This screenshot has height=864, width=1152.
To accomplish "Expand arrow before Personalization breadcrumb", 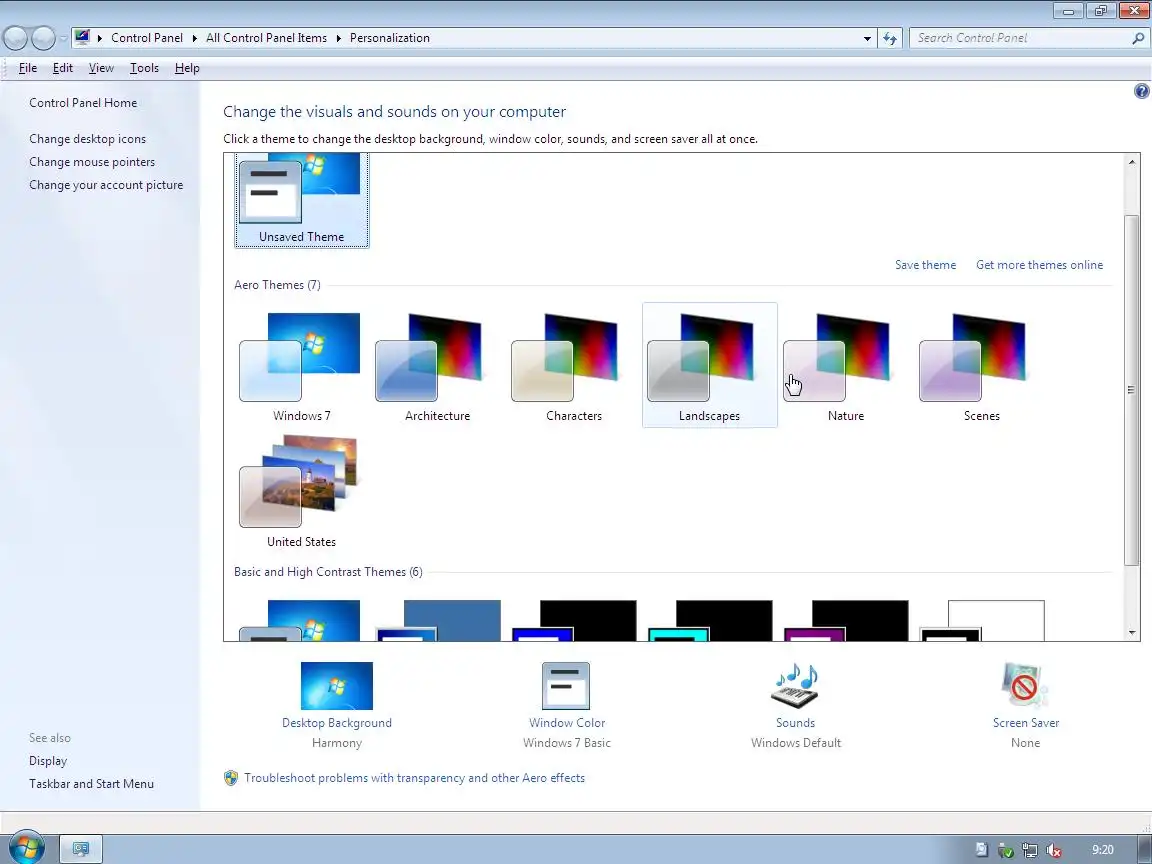I will tap(339, 38).
